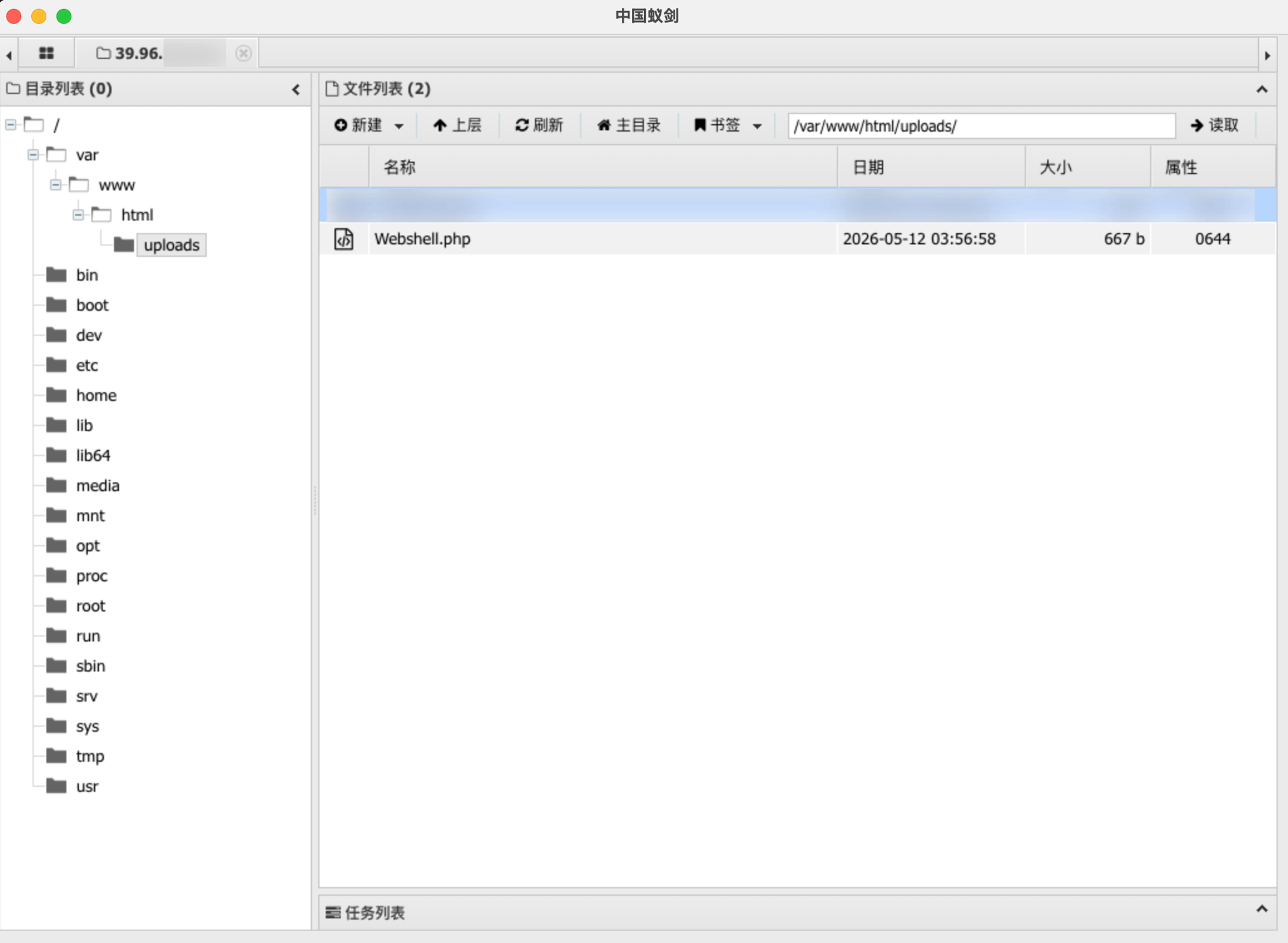The image size is (1288, 943).
Task: Open the 新建 dropdown
Action: [x=368, y=126]
